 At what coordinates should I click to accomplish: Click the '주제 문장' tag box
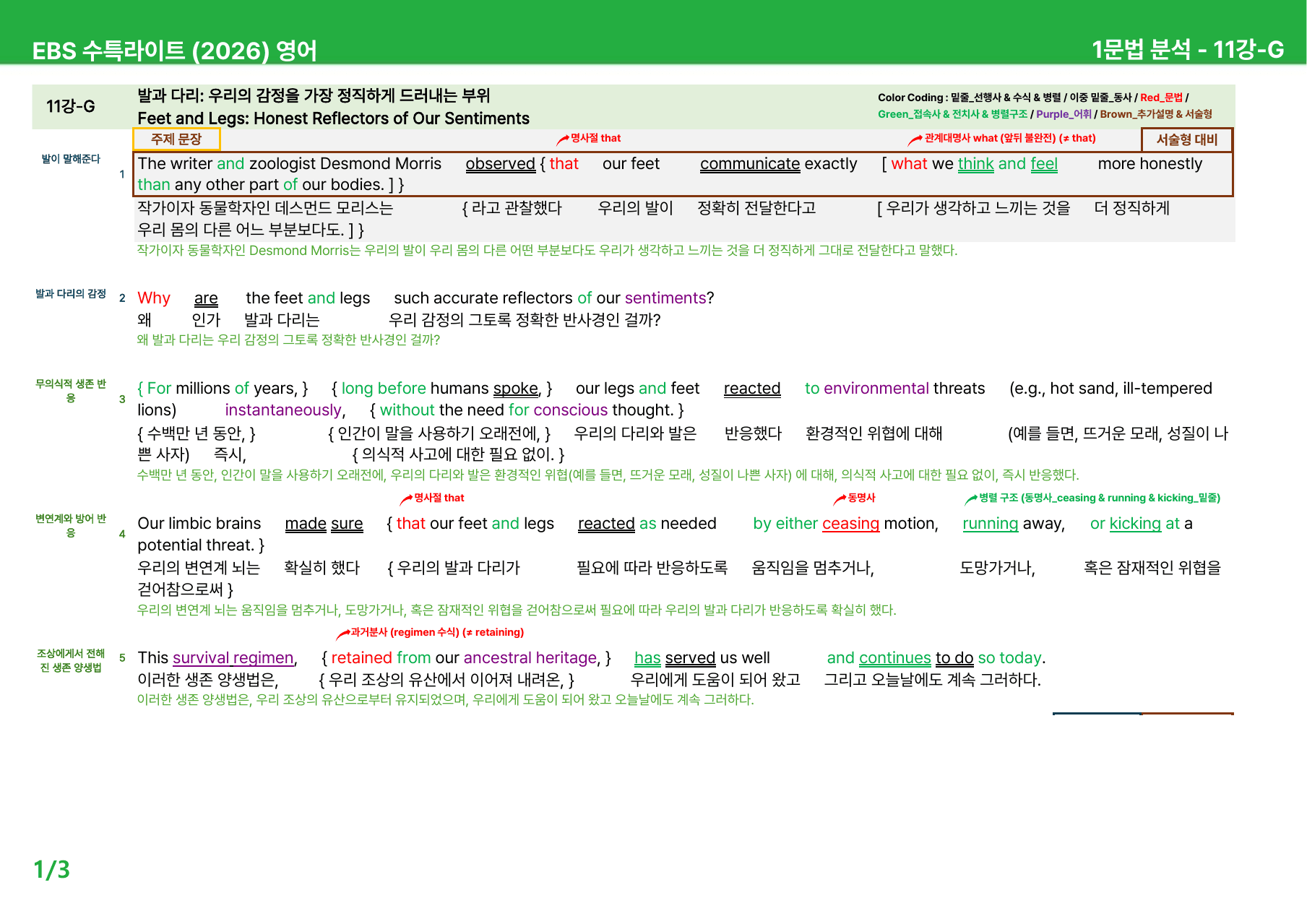pos(176,139)
